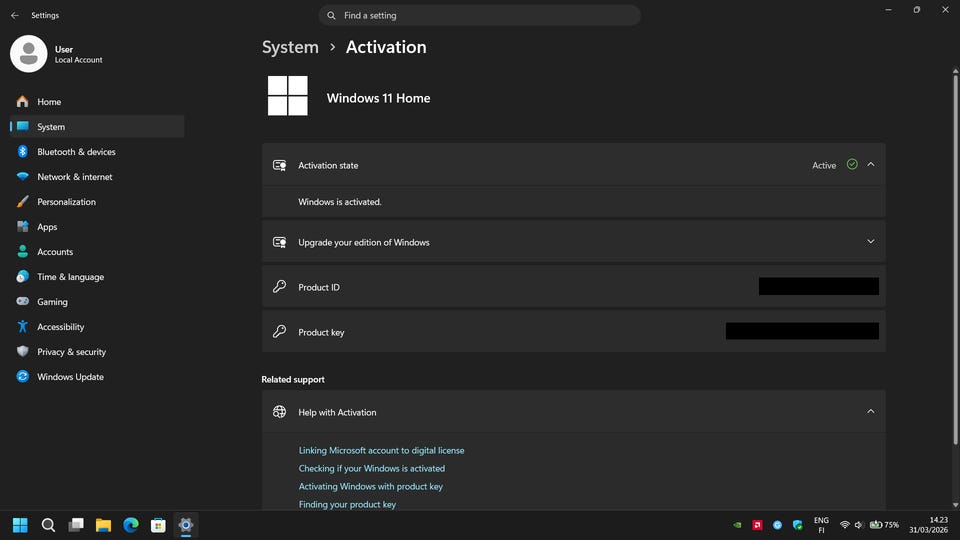Select Time & language menu item
960x540 pixels.
[70, 277]
